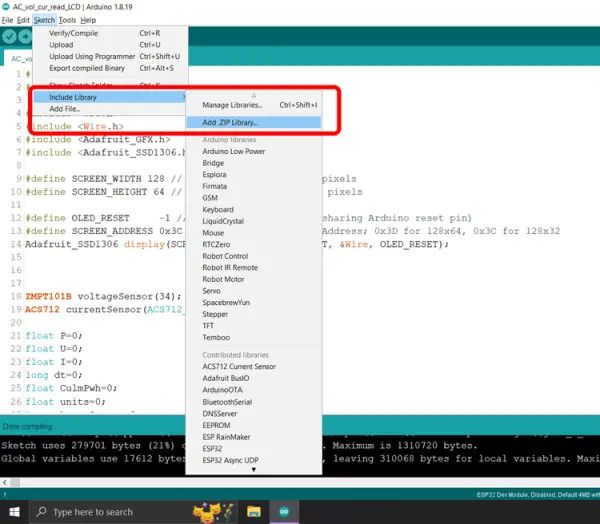Include the Servo library

tap(254, 291)
